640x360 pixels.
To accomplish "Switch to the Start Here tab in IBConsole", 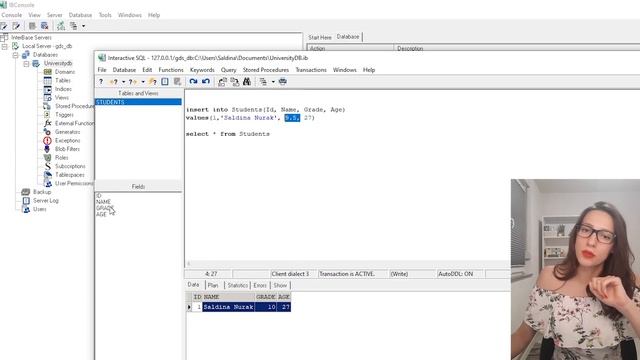I will tap(320, 37).
